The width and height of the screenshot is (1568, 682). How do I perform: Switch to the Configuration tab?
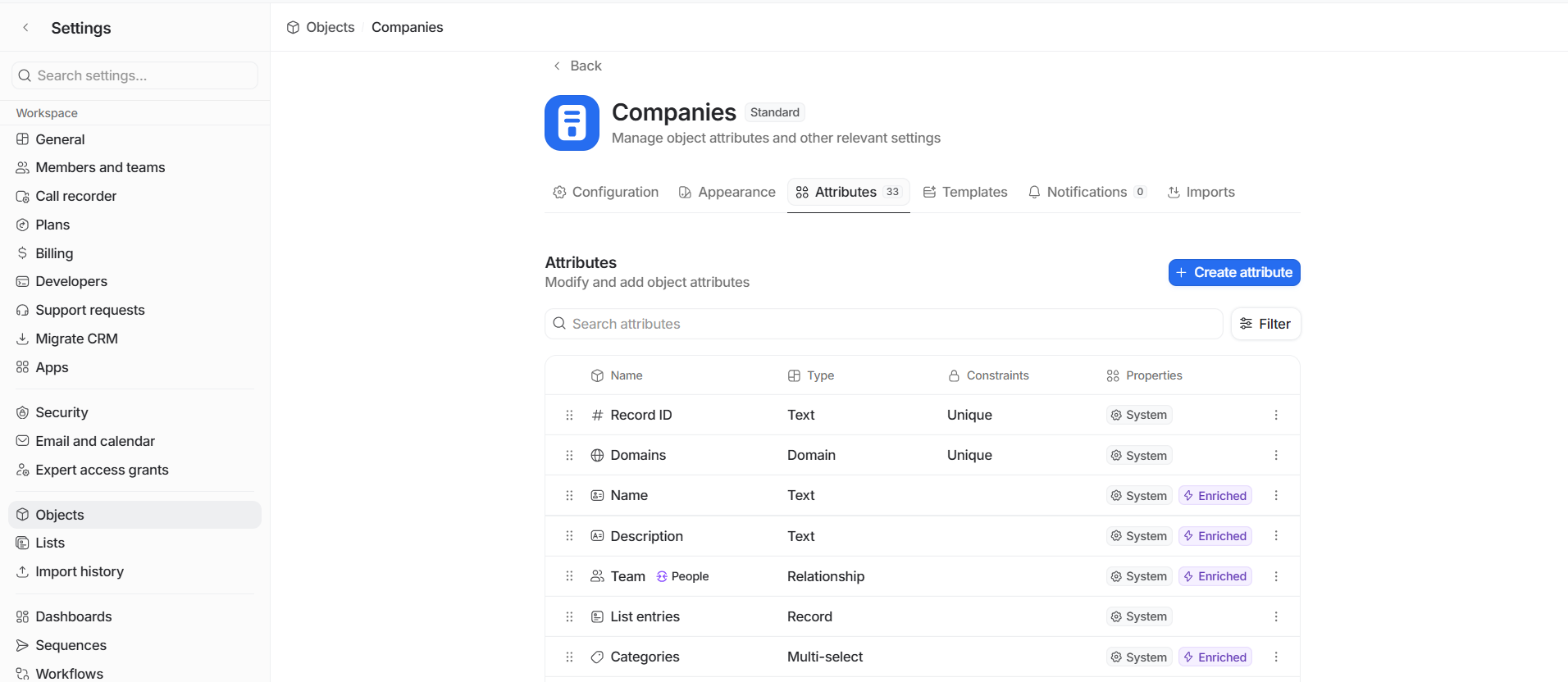click(605, 192)
